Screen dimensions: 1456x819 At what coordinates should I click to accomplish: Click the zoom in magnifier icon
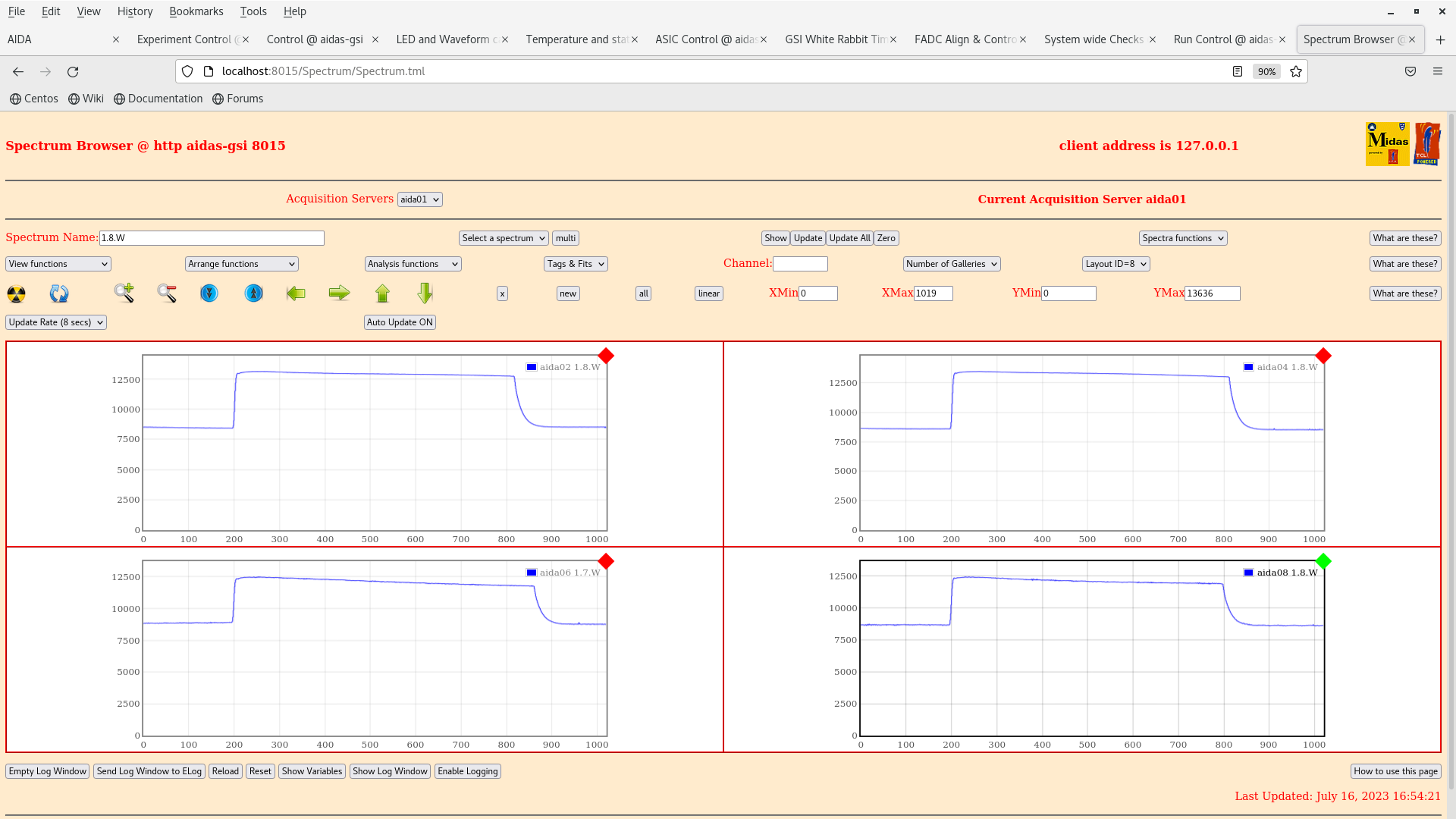124,293
